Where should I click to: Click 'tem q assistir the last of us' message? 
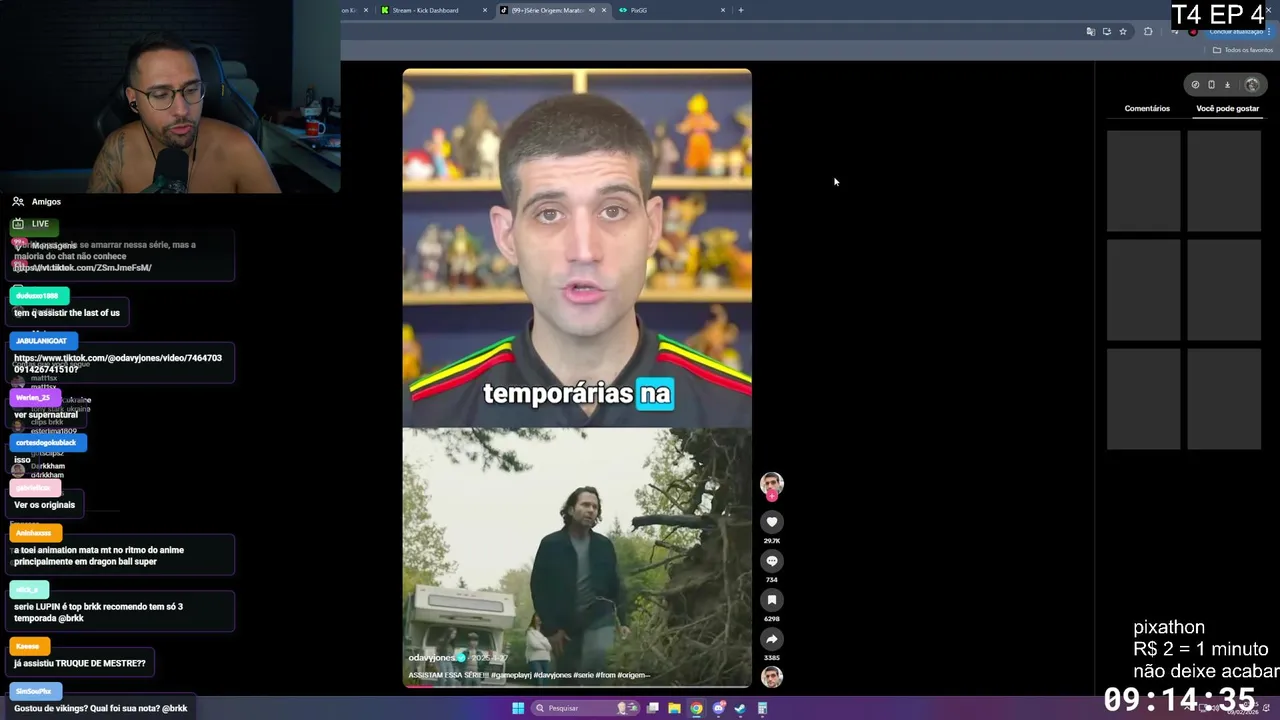point(67,313)
